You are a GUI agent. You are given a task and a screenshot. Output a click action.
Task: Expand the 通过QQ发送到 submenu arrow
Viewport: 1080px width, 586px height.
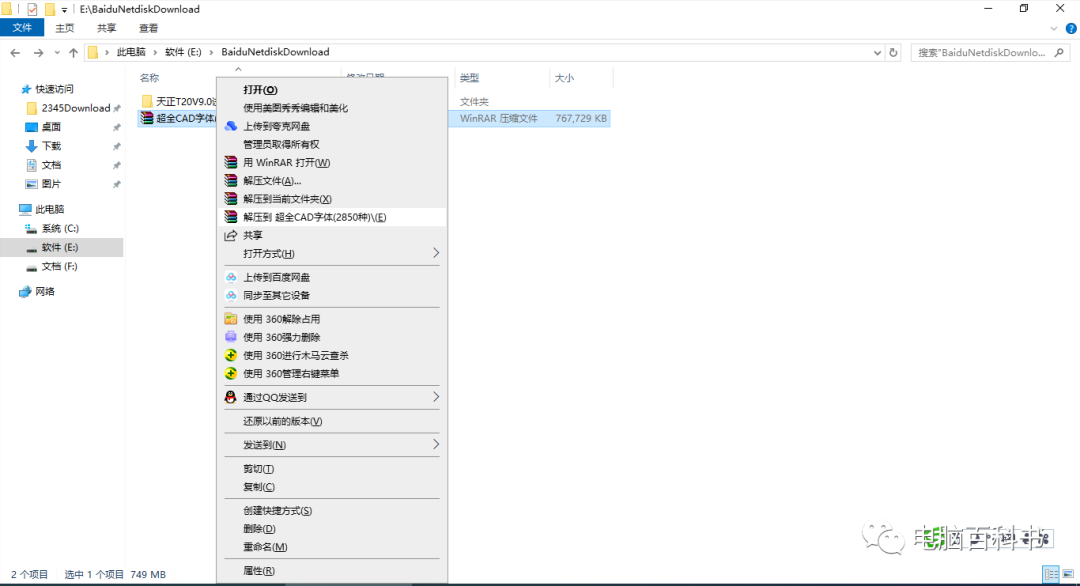click(x=435, y=397)
